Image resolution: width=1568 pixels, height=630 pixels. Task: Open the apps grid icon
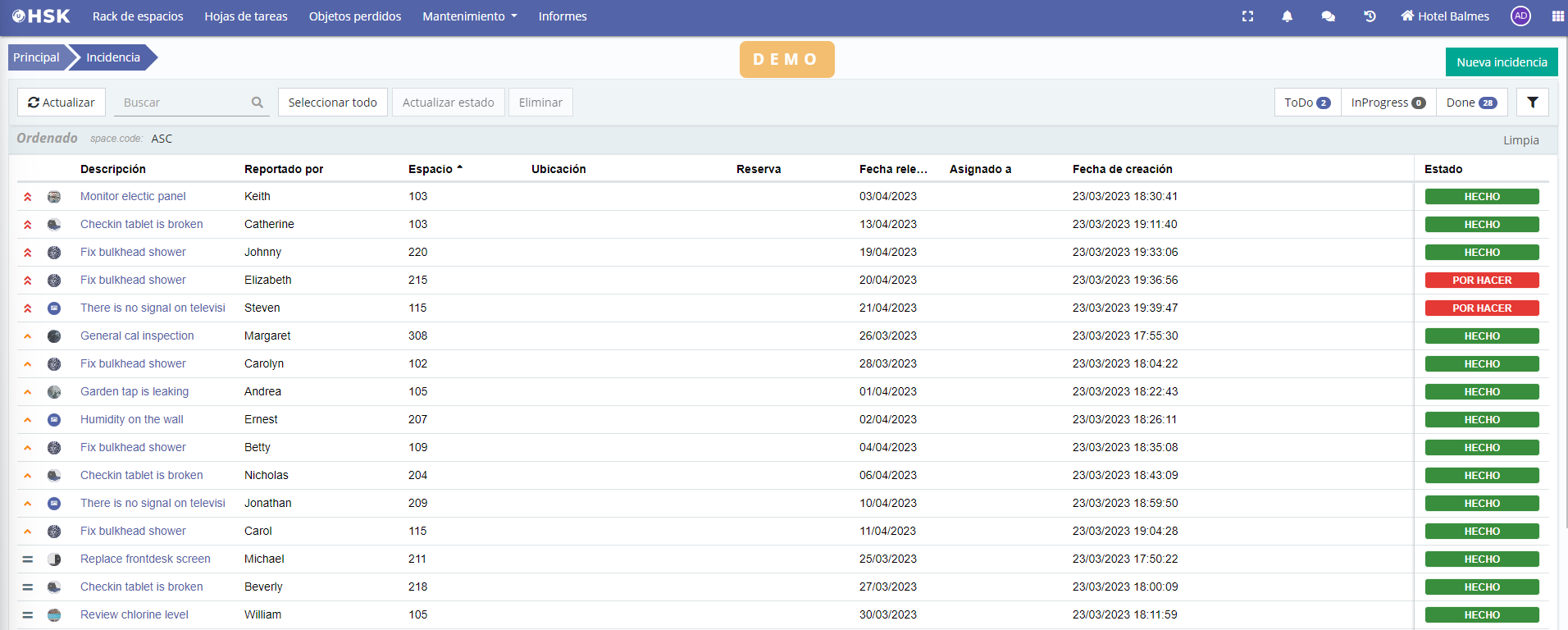click(1557, 16)
